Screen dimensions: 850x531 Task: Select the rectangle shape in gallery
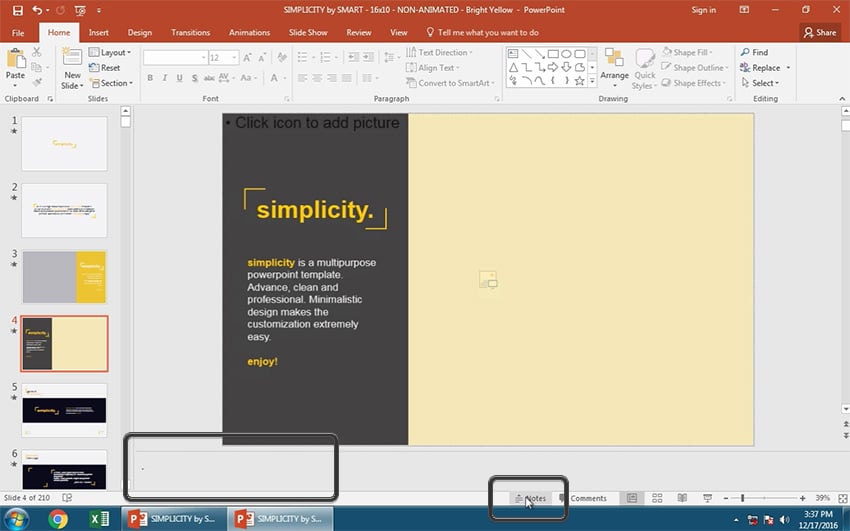[553, 54]
